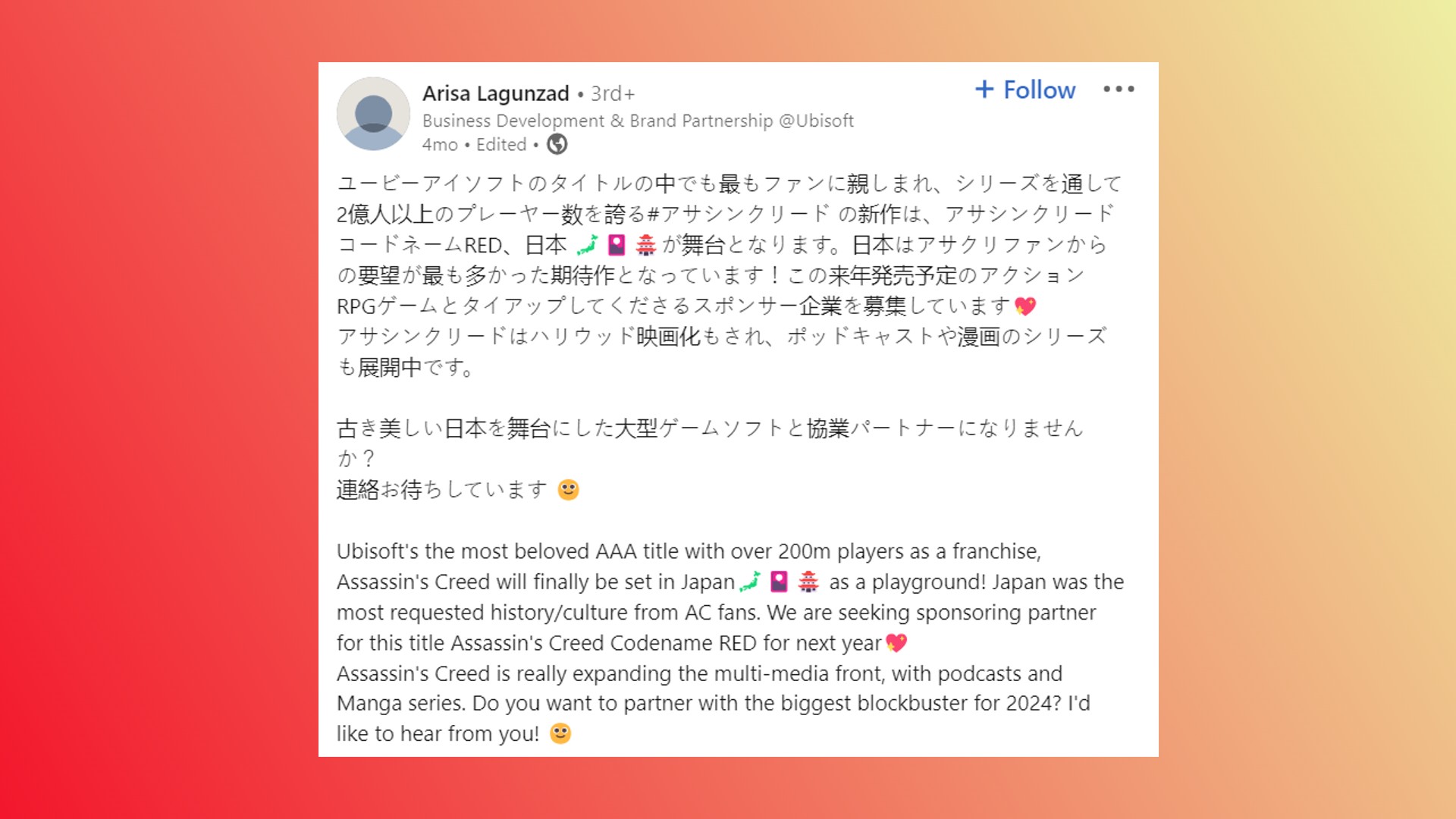Viewport: 1456px width, 819px height.
Task: Click the '3rd+' connection degree label
Action: click(613, 93)
